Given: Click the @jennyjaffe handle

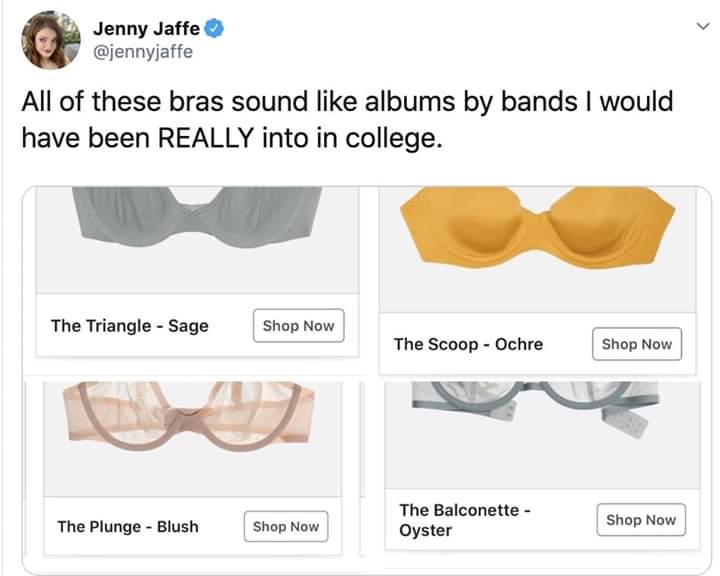Looking at the screenshot, I should coord(143,52).
